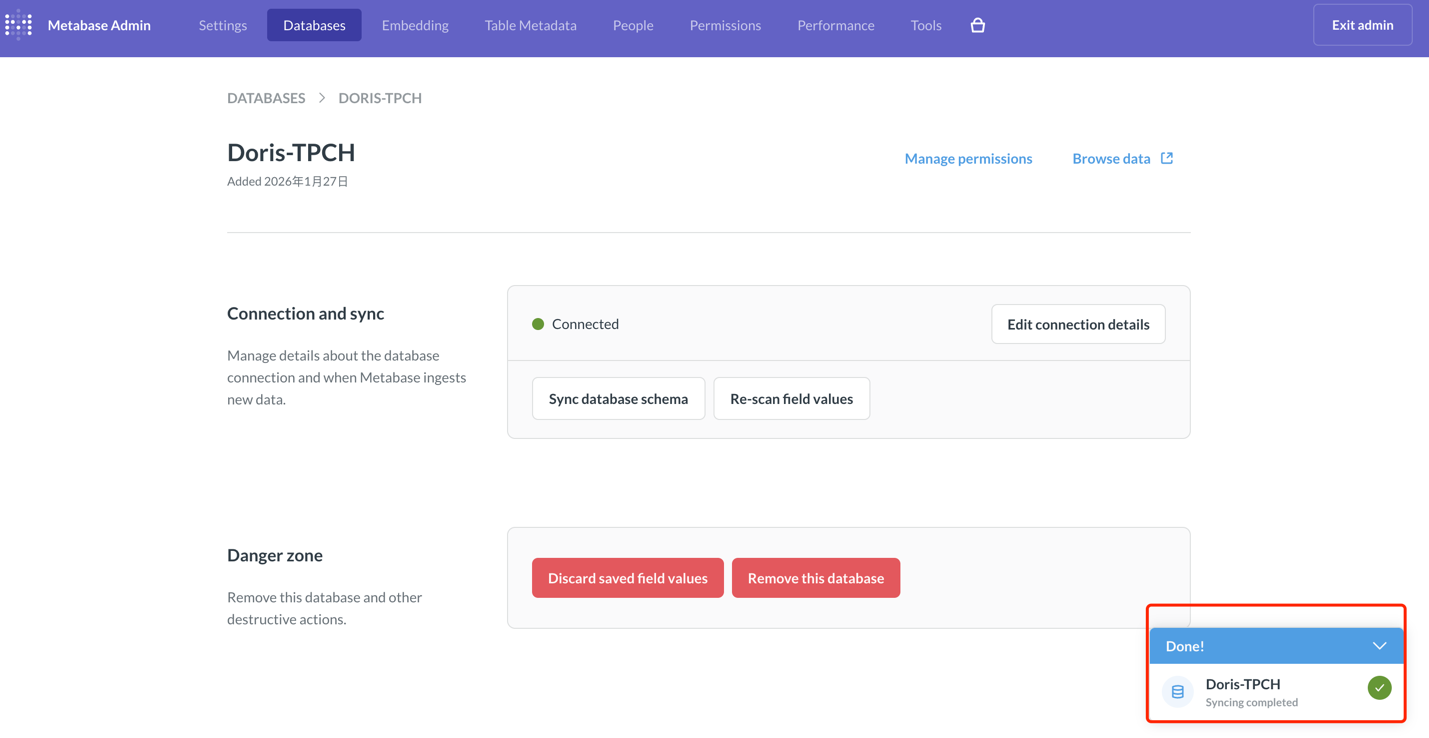Click DATABASES in the breadcrumb
The image size is (1429, 738).
[x=266, y=98]
